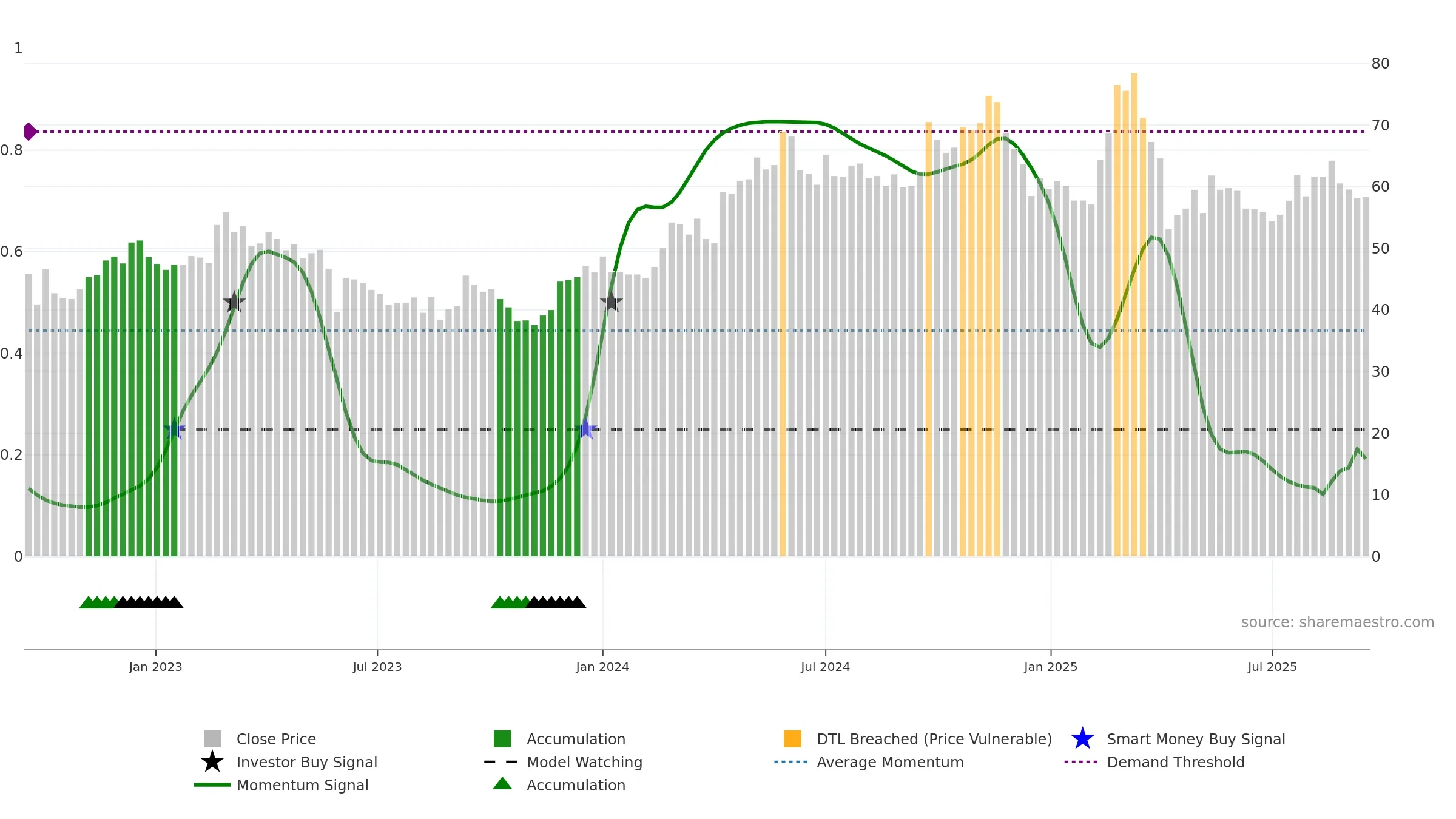Click the green accumulation triangles near Jan 2023
1456x819 pixels.
point(99,602)
